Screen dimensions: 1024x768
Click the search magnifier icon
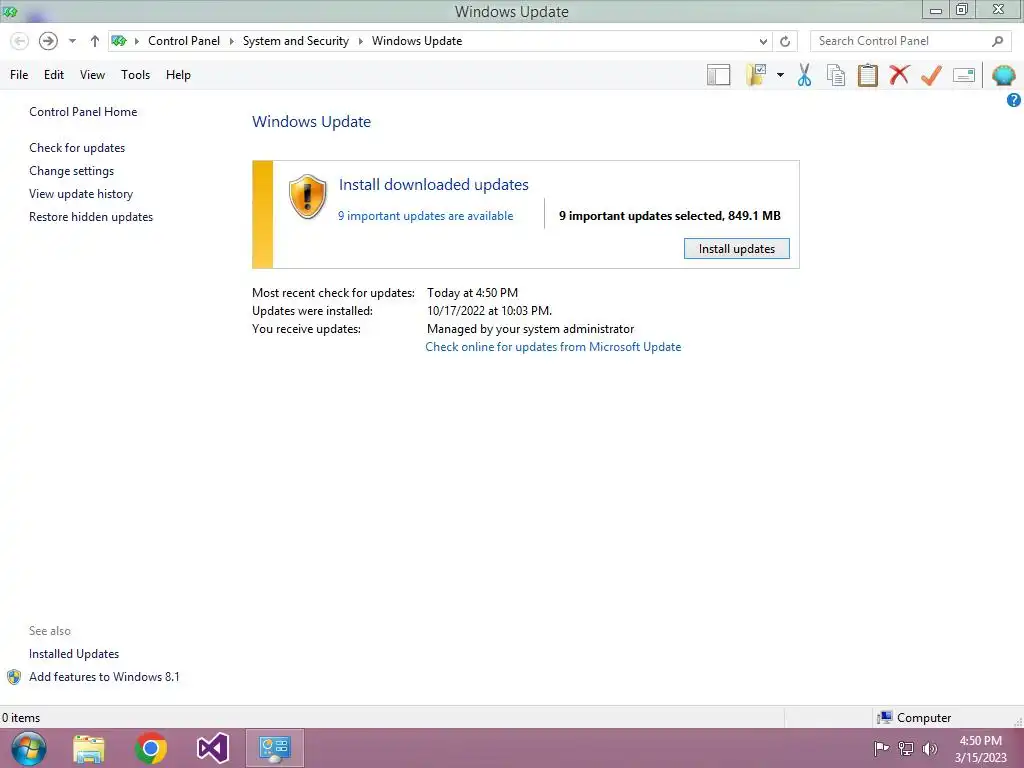997,41
